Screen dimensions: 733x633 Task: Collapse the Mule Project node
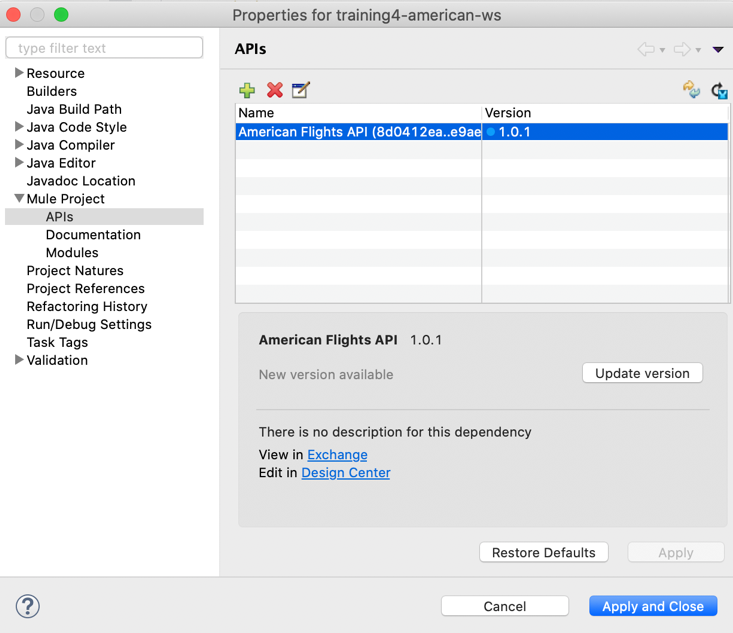click(x=19, y=198)
